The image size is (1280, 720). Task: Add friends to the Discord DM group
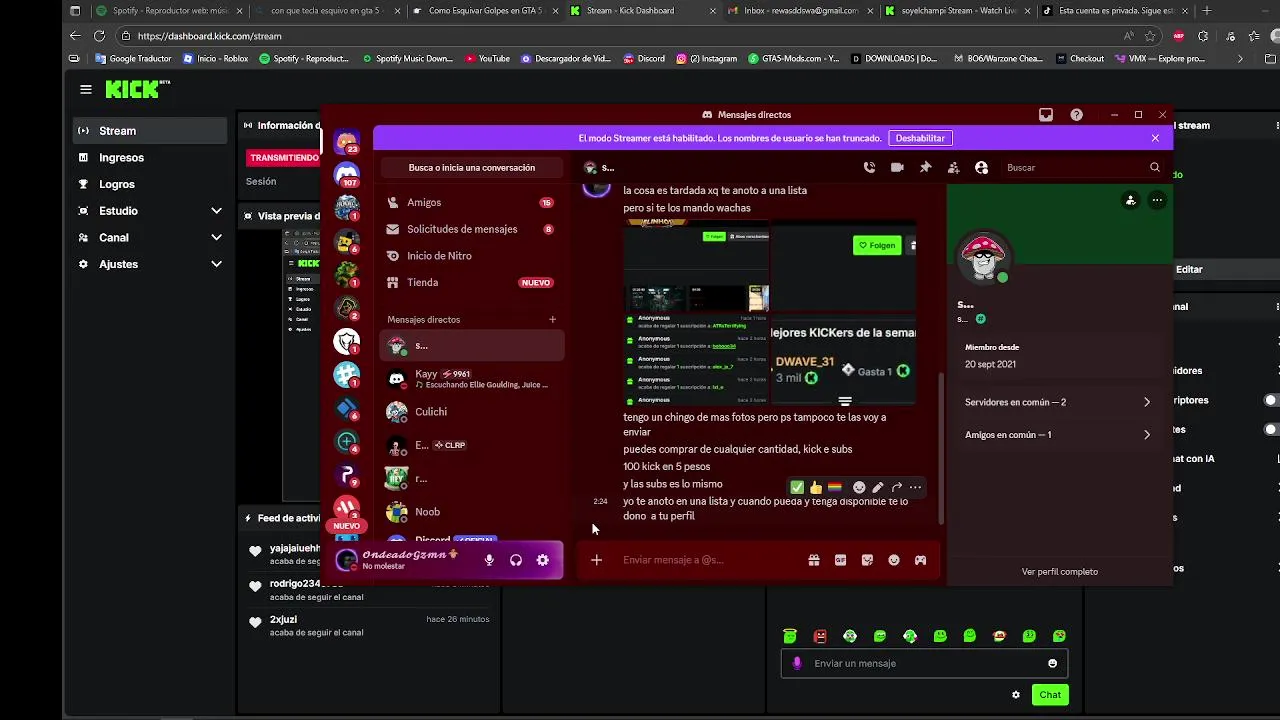(953, 168)
